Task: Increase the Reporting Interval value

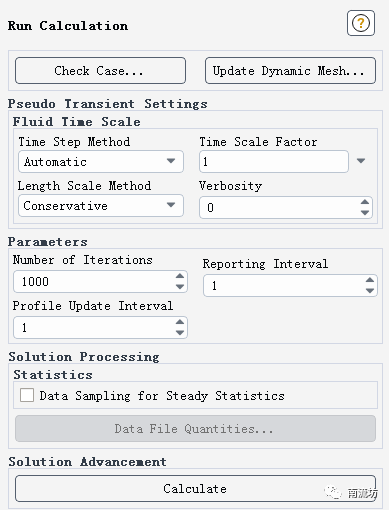Action: pyautogui.click(x=370, y=280)
